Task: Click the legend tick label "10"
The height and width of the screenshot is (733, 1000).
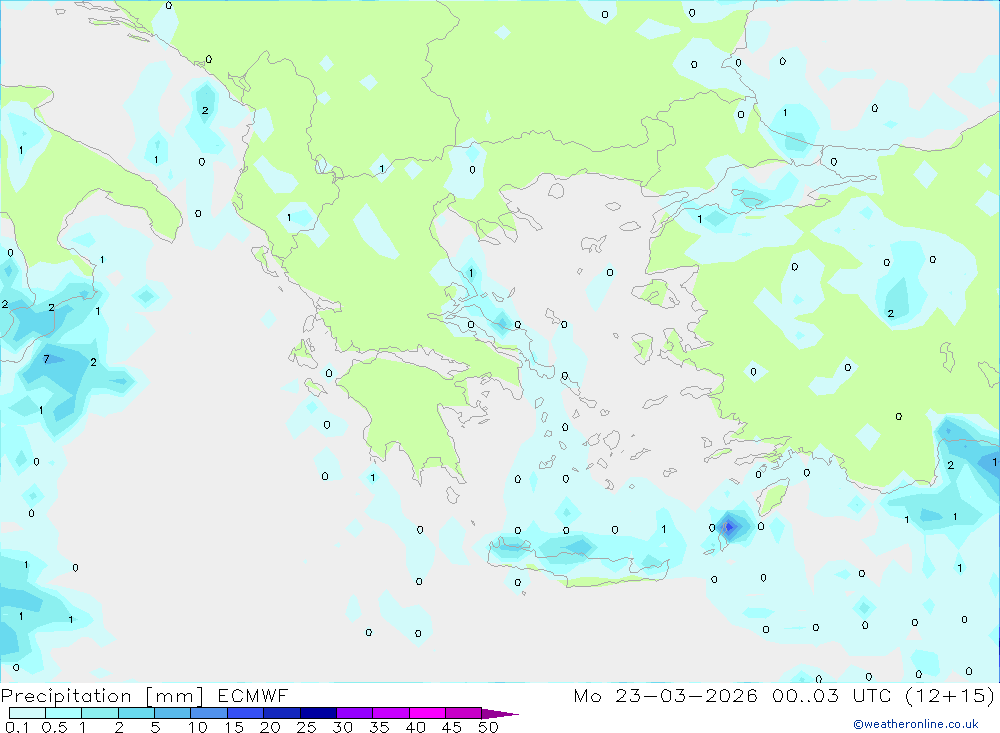Action: click(198, 727)
